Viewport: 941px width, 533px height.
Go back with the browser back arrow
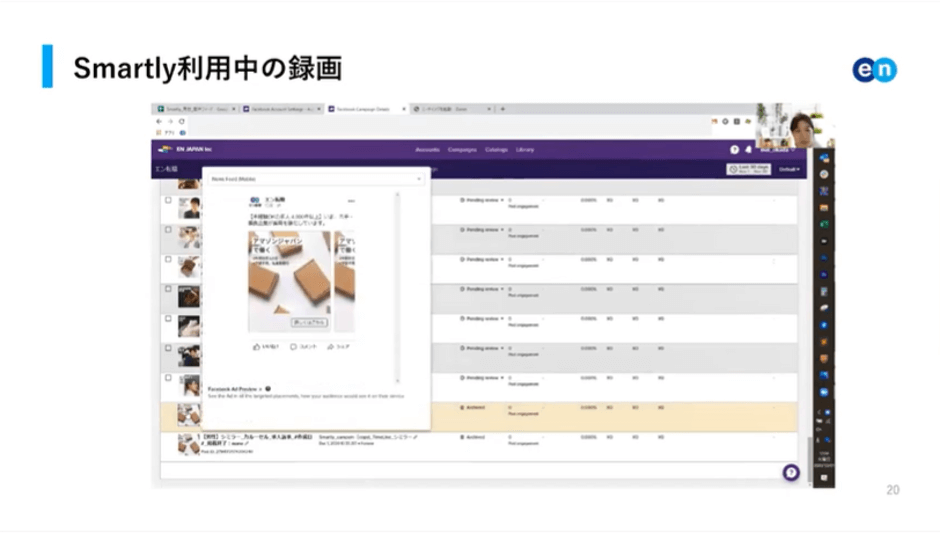159,121
